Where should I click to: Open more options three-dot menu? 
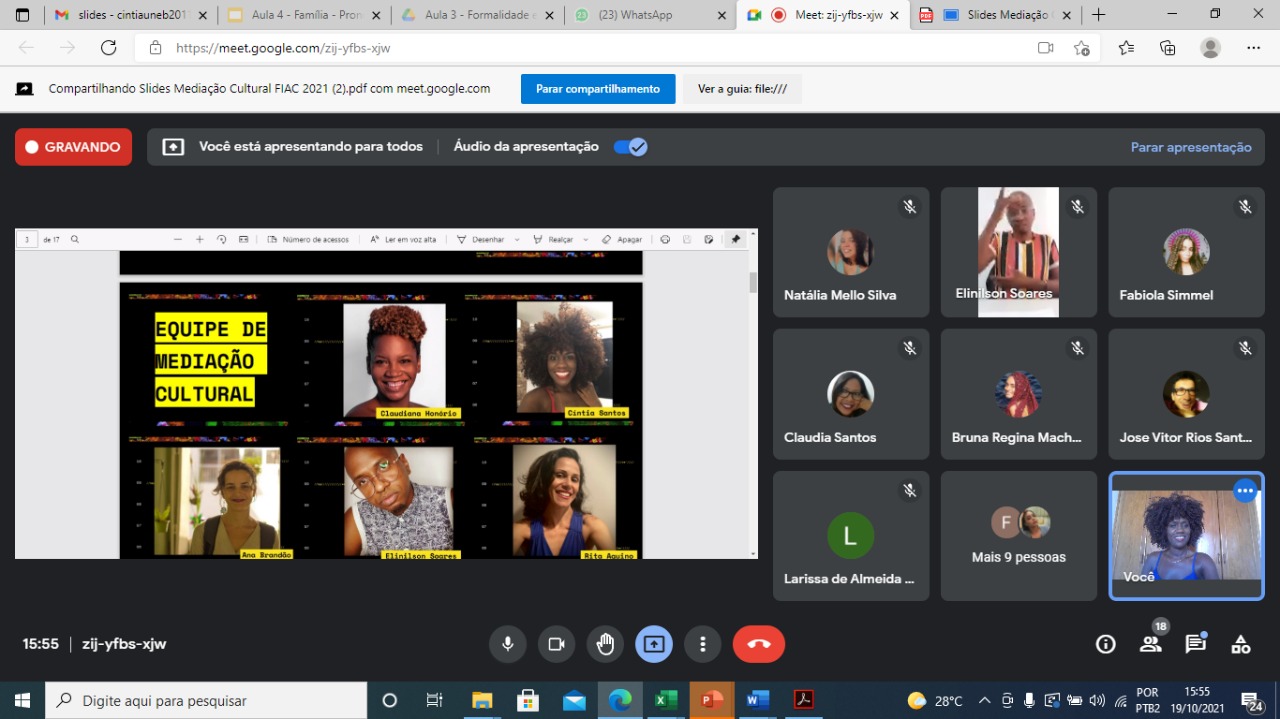(703, 644)
